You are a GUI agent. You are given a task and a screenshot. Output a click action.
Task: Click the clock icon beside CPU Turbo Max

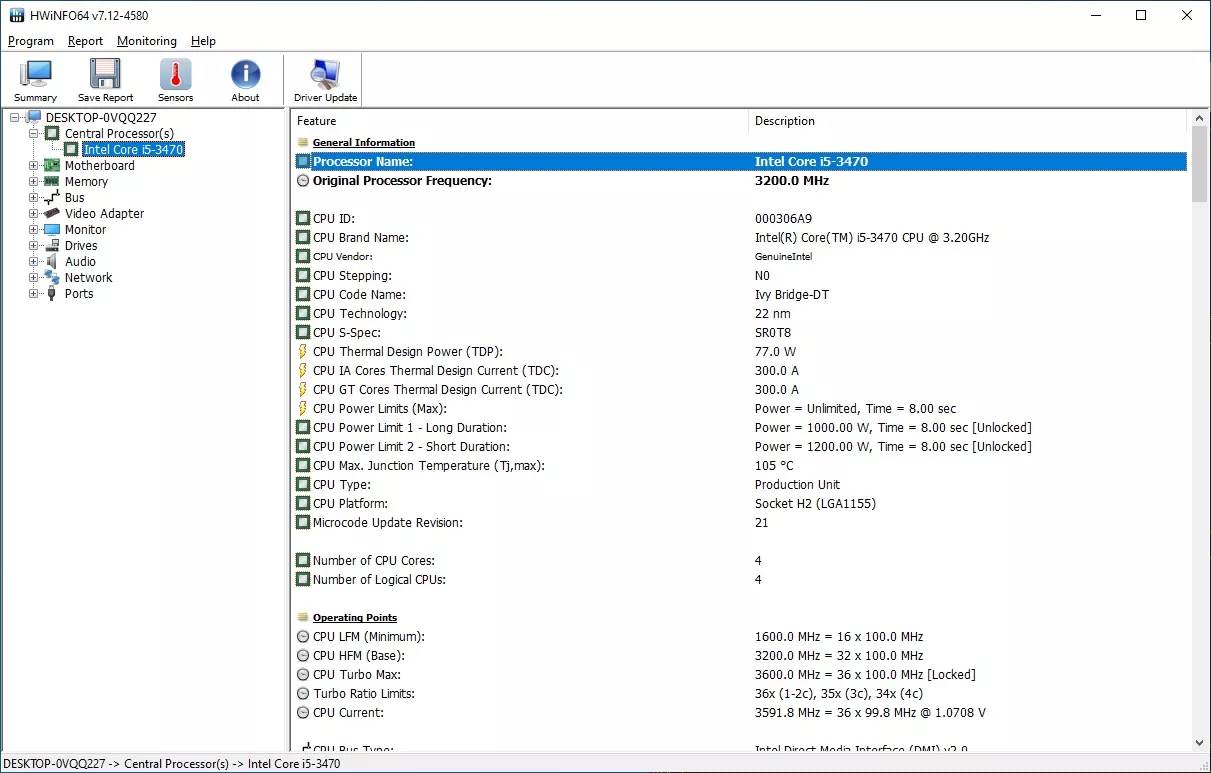tap(303, 675)
